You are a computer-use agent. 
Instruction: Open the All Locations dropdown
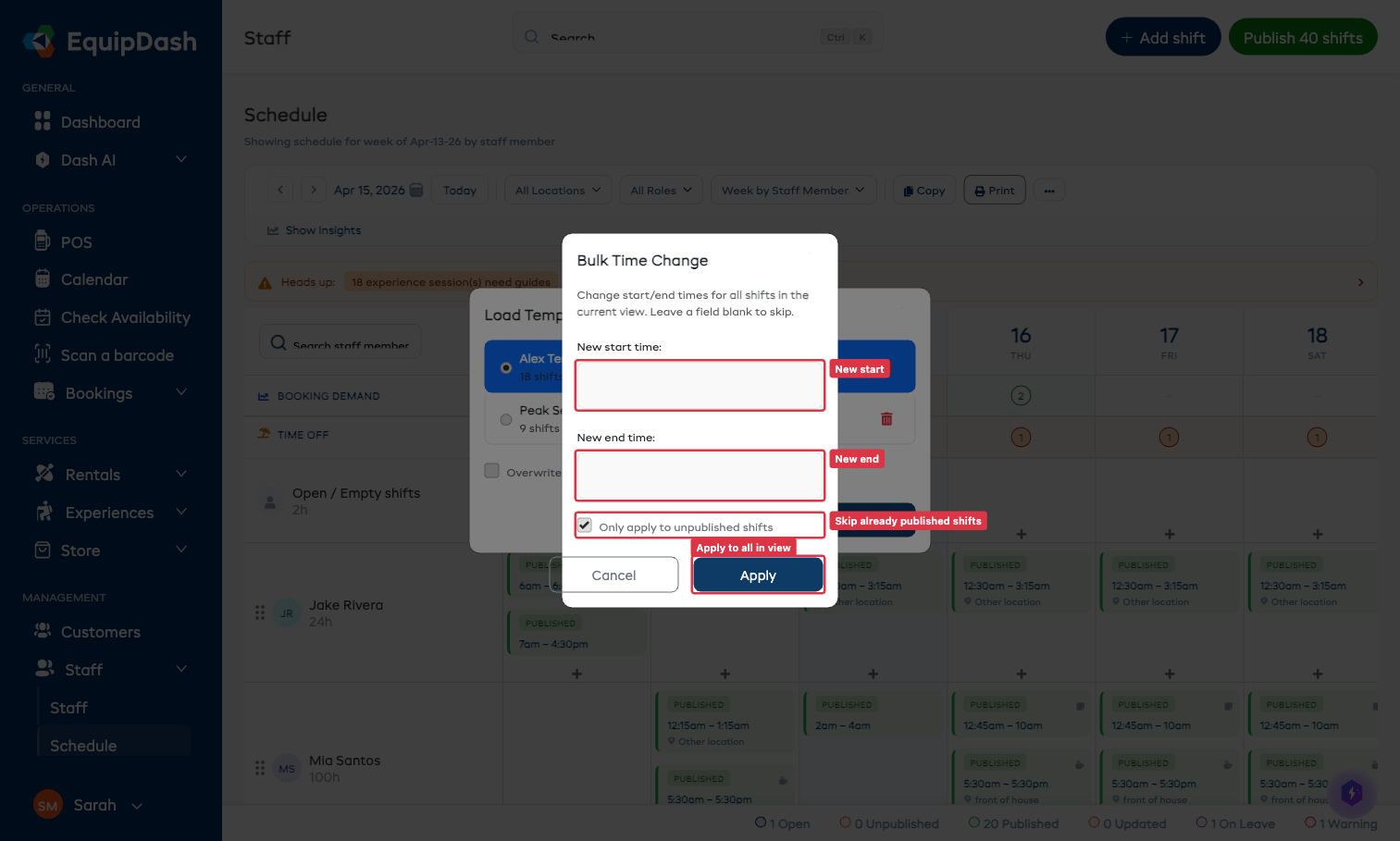tap(558, 190)
